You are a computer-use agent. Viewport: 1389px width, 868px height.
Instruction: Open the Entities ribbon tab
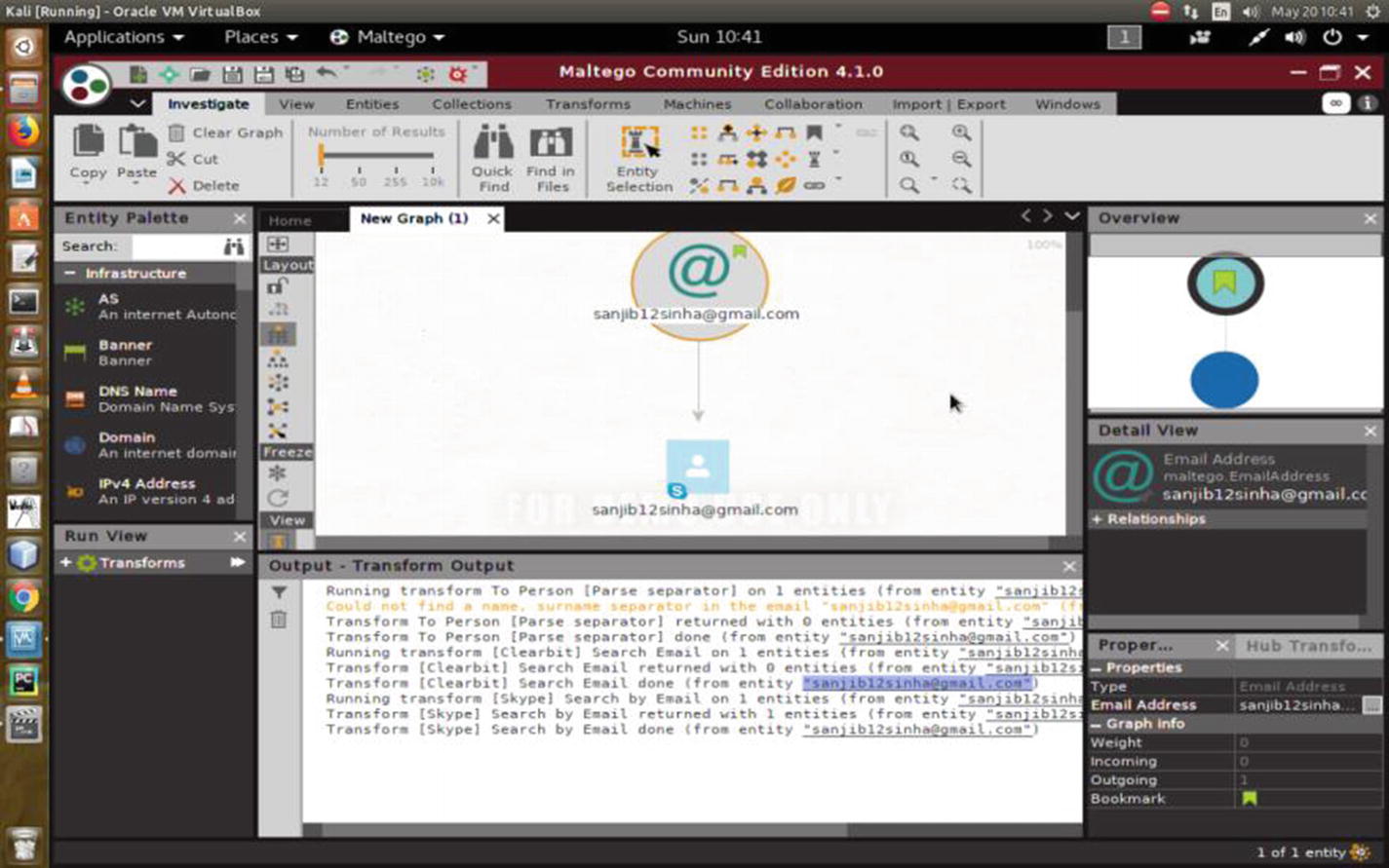click(372, 104)
